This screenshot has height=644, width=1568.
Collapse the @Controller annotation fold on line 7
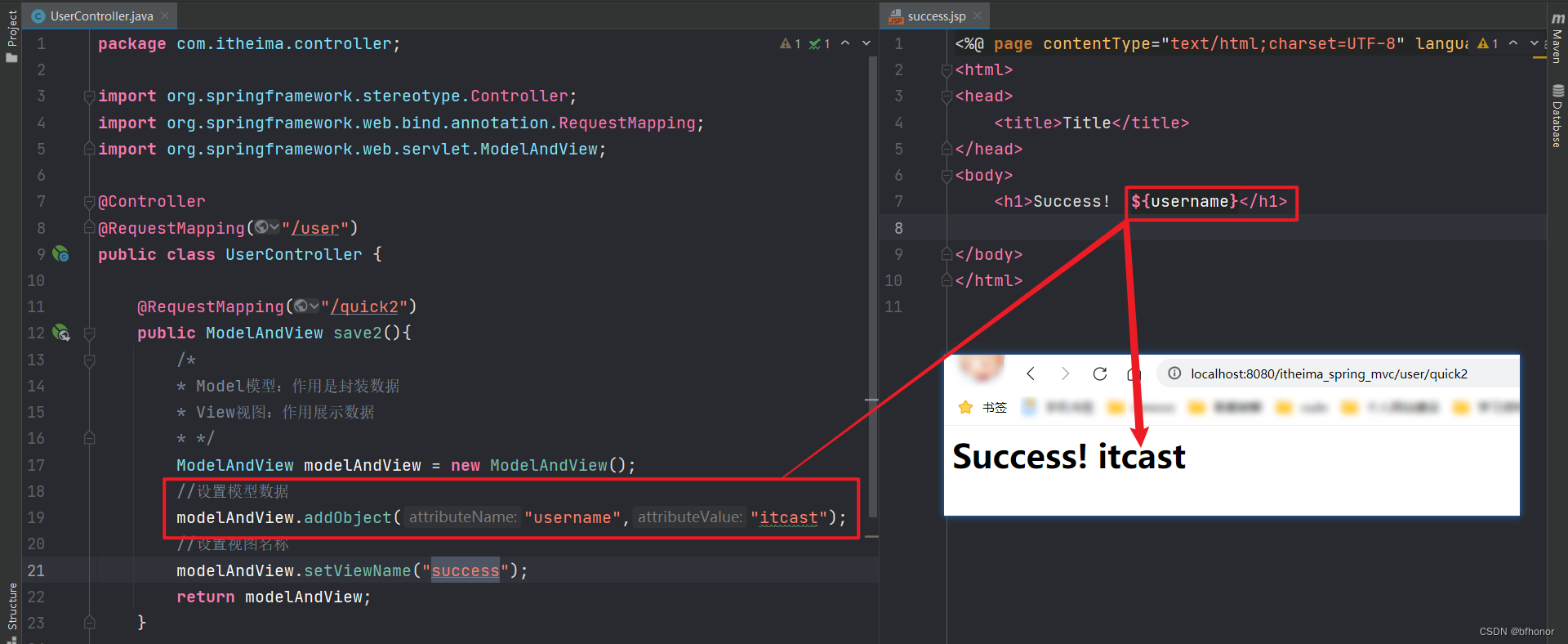[x=89, y=201]
